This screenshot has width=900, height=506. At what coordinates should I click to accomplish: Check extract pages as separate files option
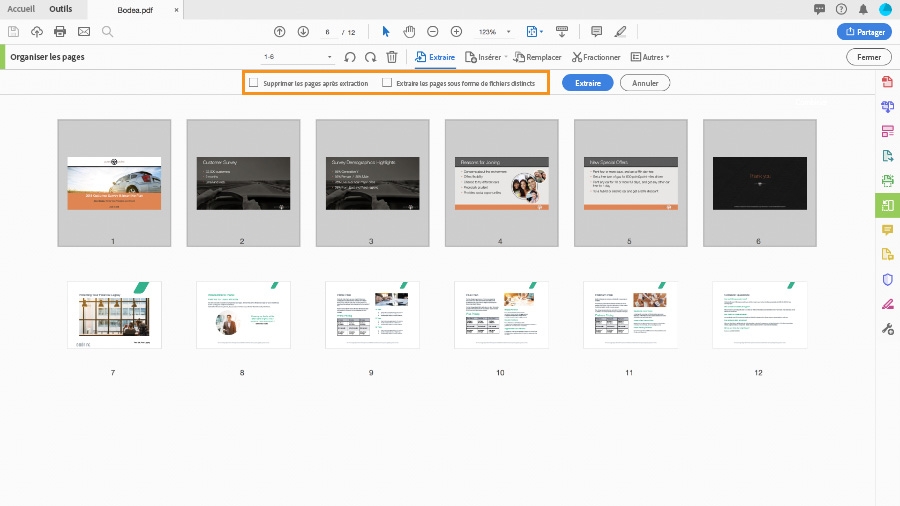387,83
